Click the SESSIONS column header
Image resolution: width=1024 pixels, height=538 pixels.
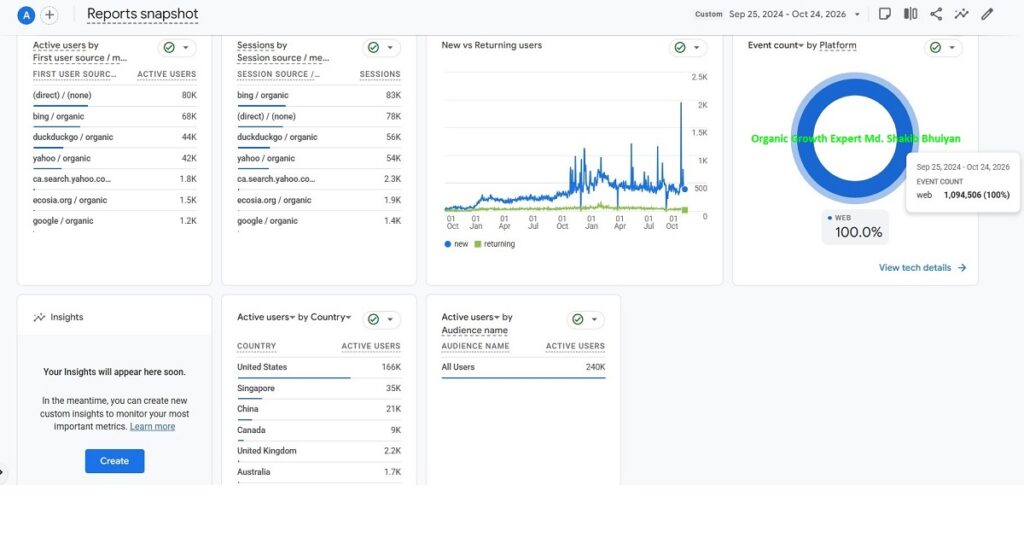tap(379, 74)
